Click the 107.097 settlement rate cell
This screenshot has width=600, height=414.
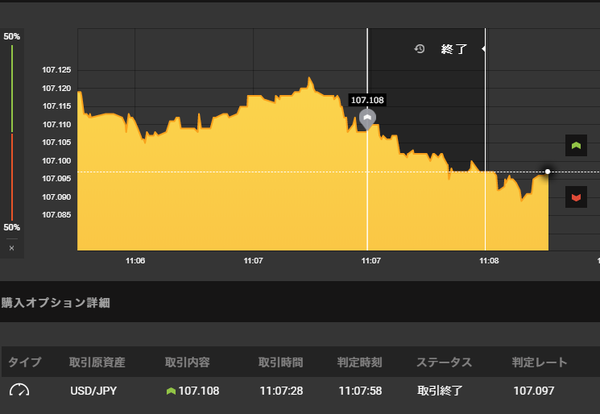534,391
